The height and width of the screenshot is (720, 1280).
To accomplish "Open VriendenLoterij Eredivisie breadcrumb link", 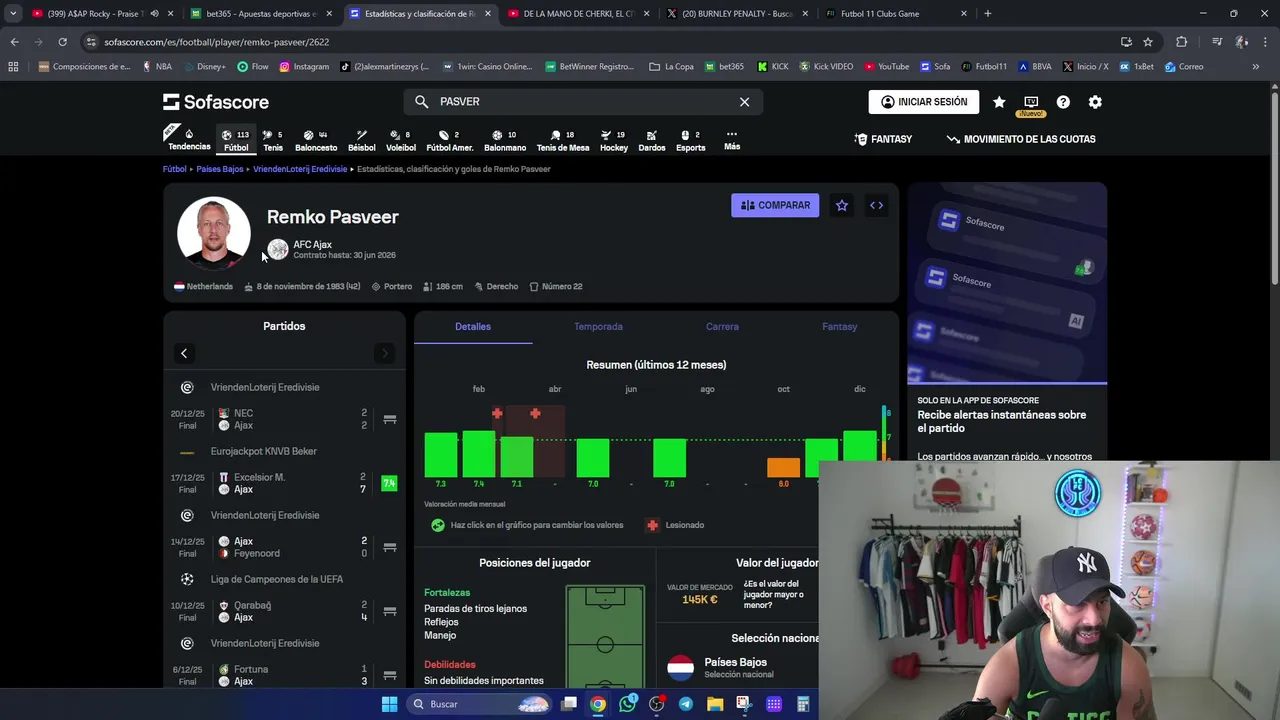I will pyautogui.click(x=300, y=169).
